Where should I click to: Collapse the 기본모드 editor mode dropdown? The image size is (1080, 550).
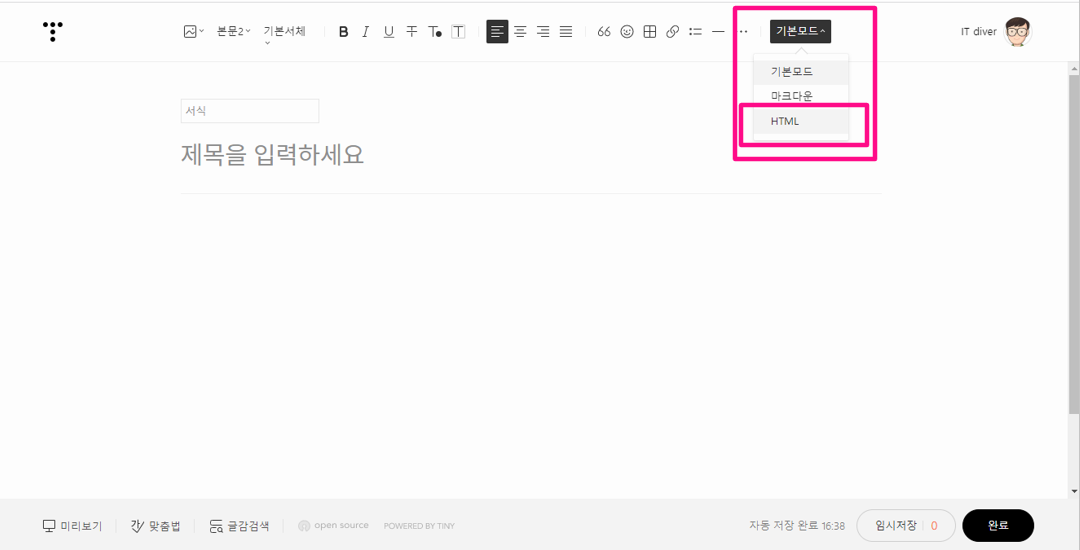[x=800, y=32]
